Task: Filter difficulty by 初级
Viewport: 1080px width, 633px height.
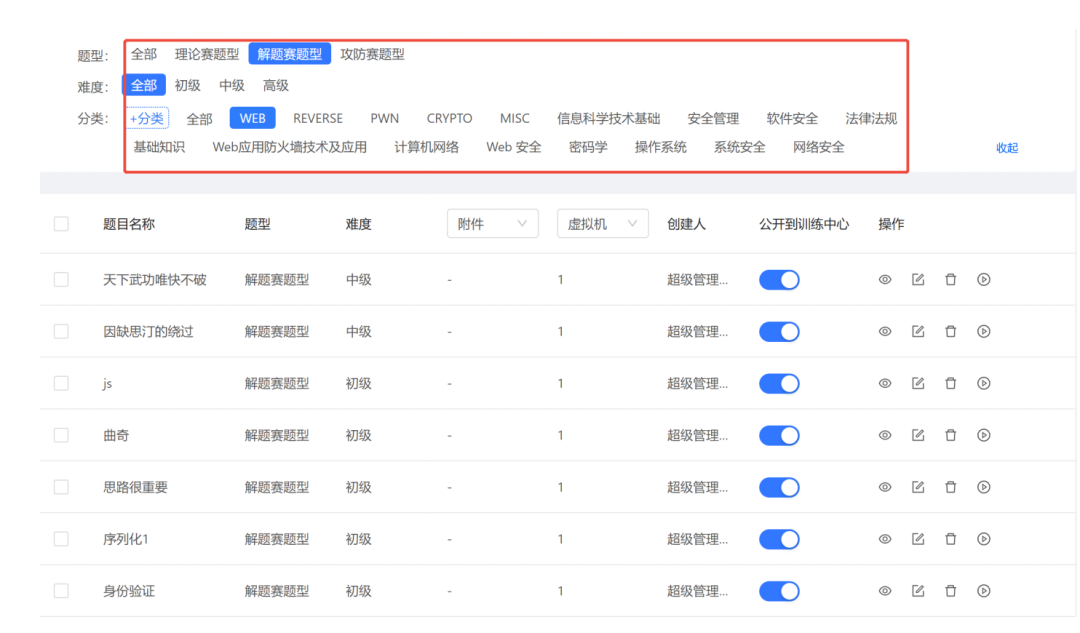Action: coord(187,85)
